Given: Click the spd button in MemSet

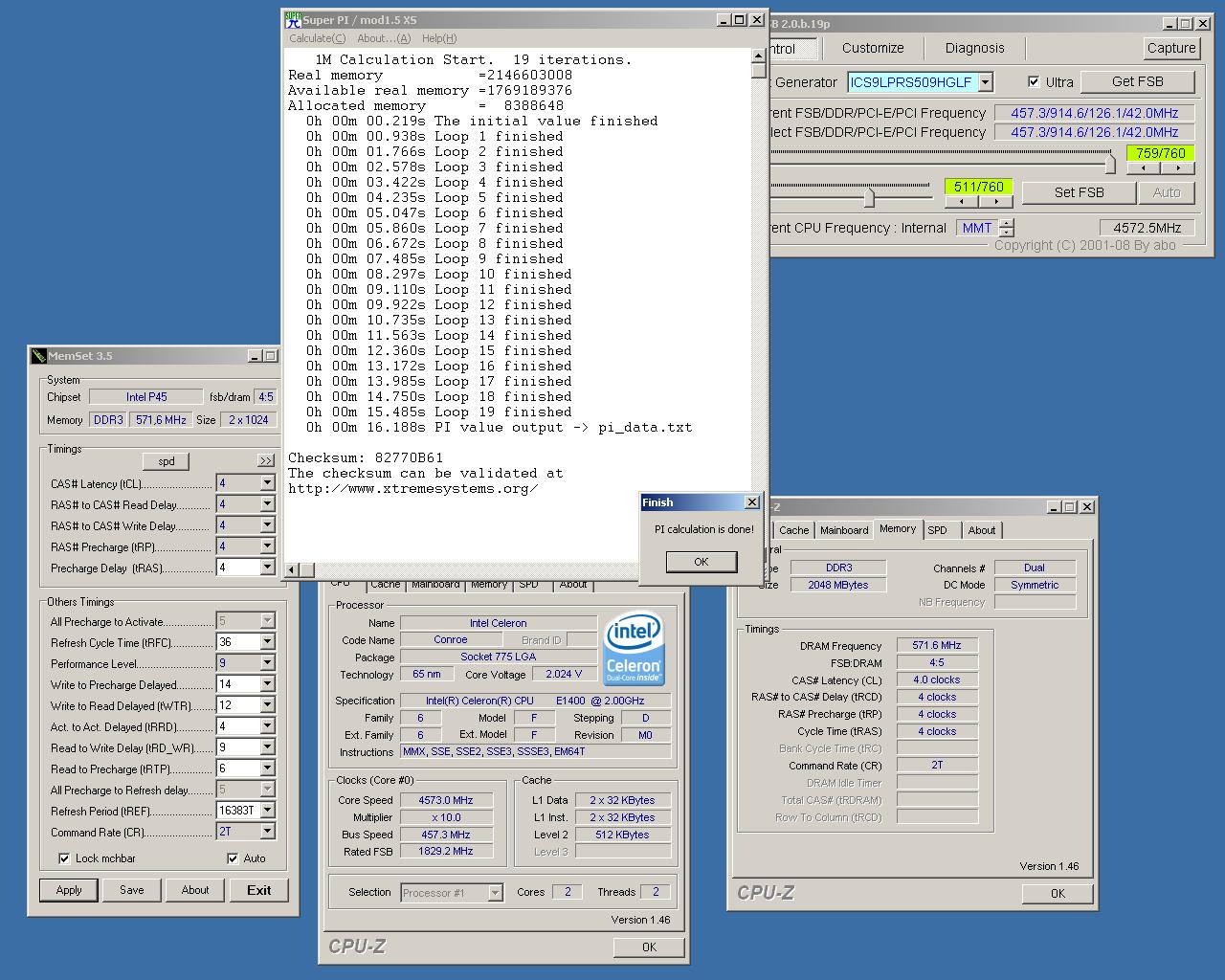Looking at the screenshot, I should [x=167, y=461].
